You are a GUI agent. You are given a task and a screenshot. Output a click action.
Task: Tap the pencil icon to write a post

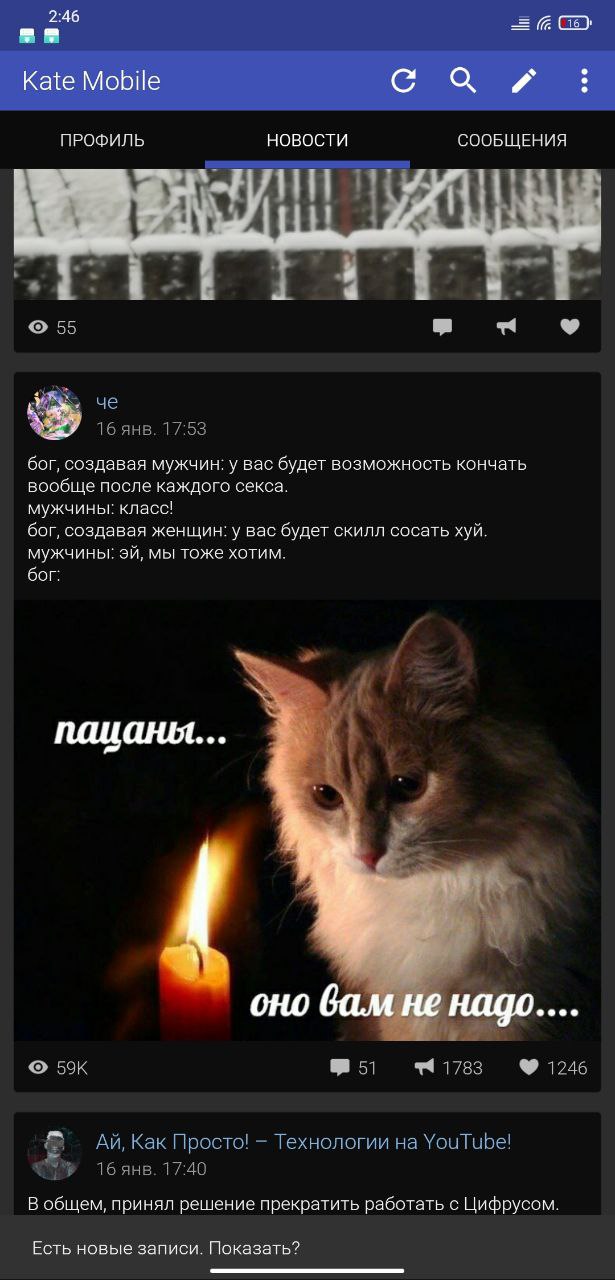point(524,81)
